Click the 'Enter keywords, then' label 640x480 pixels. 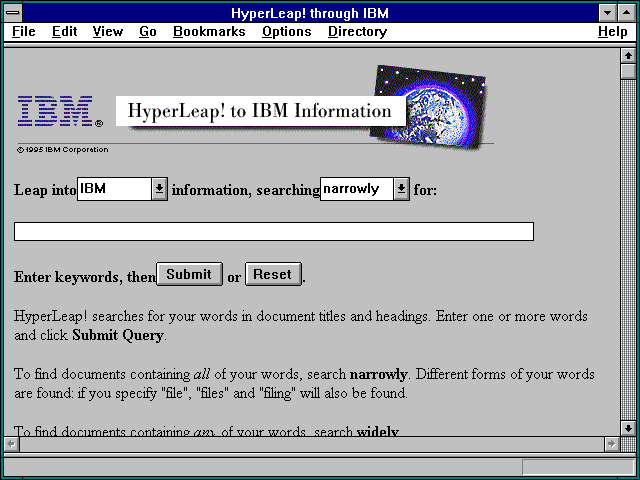[x=85, y=277]
